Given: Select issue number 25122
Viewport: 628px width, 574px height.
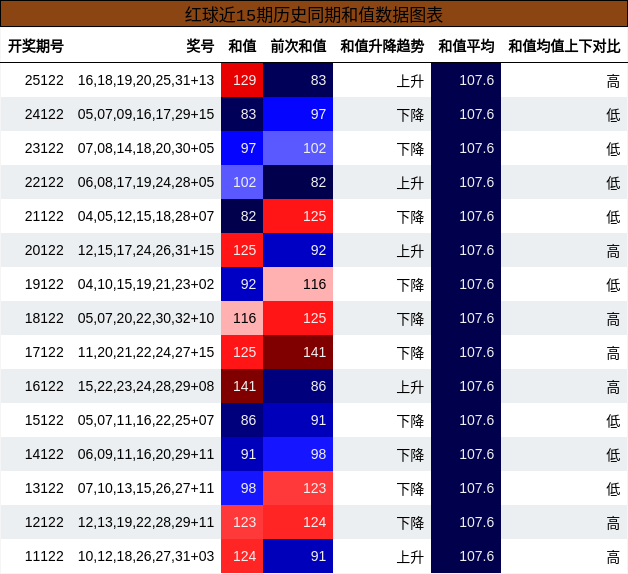Looking at the screenshot, I should 44,80.
